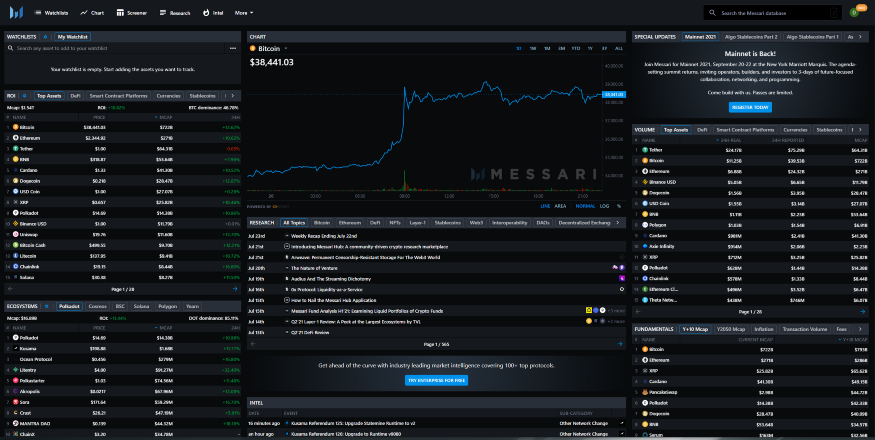This screenshot has height=440, width=875.
Task: Set chart range to ALL
Action: (618, 49)
